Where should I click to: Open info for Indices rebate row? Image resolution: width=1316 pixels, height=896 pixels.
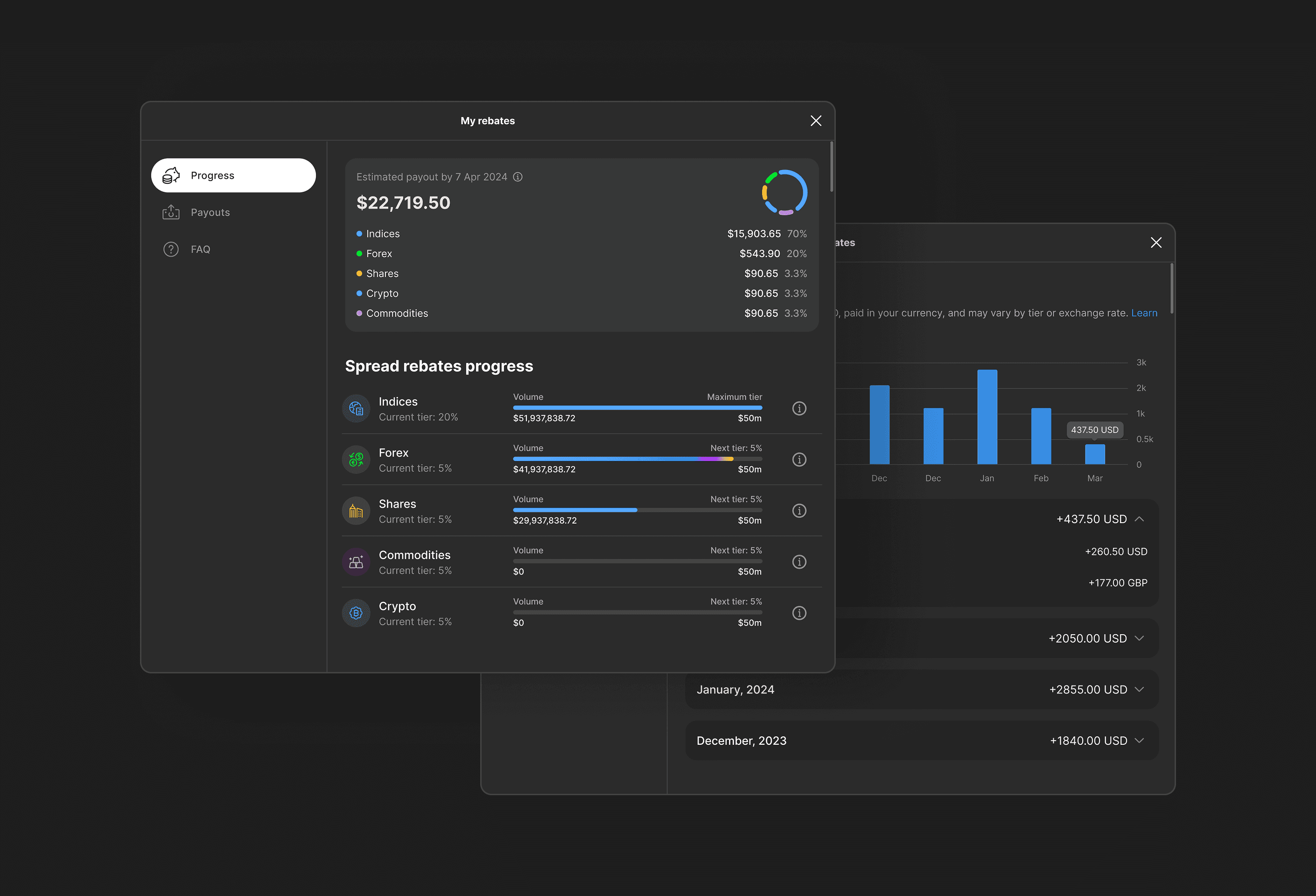pos(799,408)
